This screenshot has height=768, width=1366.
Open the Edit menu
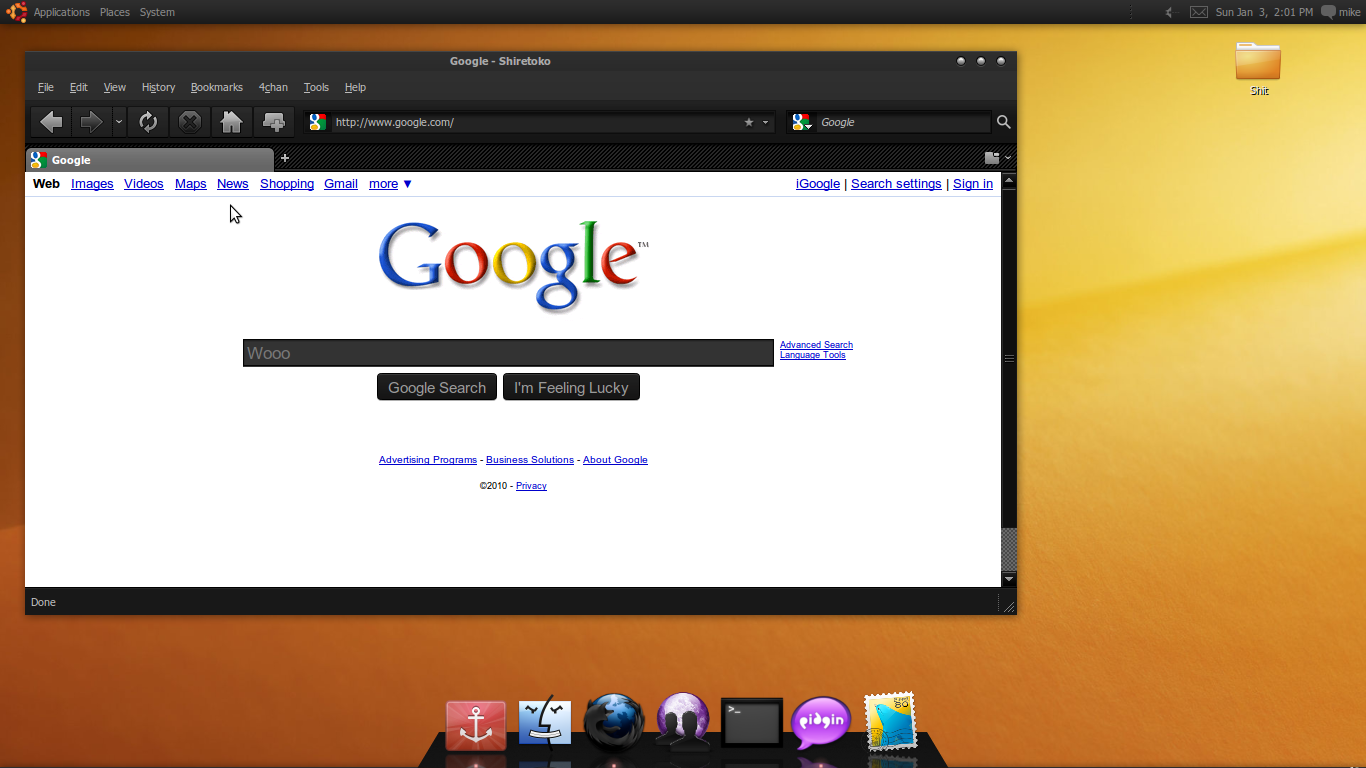pos(79,87)
